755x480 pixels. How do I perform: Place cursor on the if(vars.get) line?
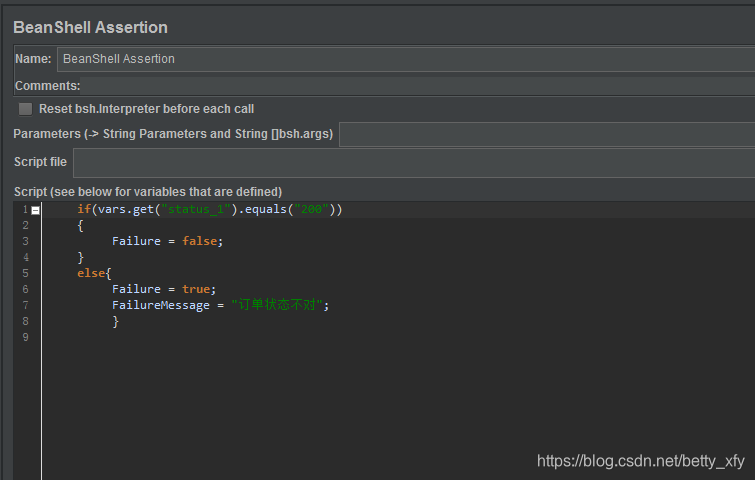(x=209, y=209)
